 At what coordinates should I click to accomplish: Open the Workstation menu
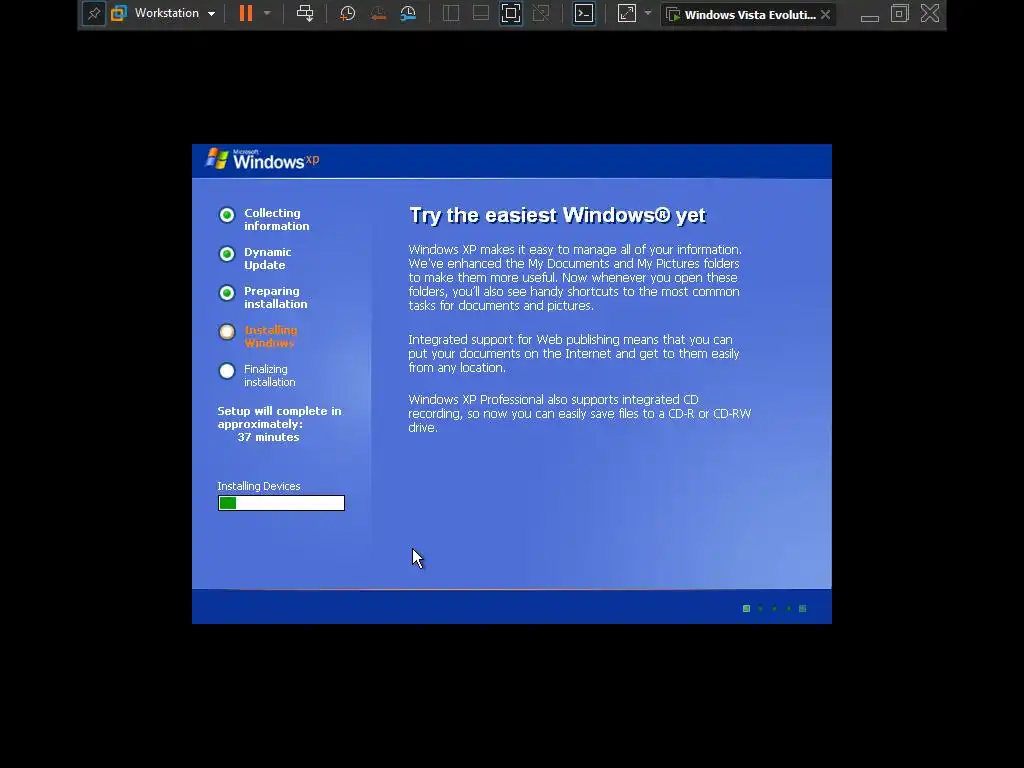(174, 14)
